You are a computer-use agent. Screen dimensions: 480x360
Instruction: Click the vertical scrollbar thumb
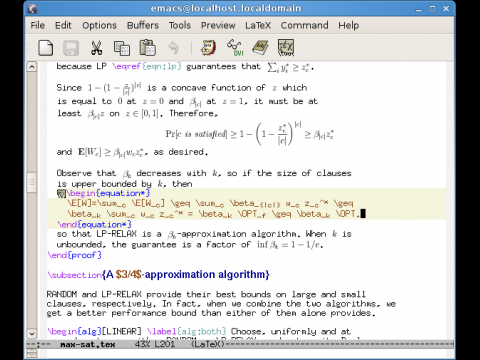[32, 182]
